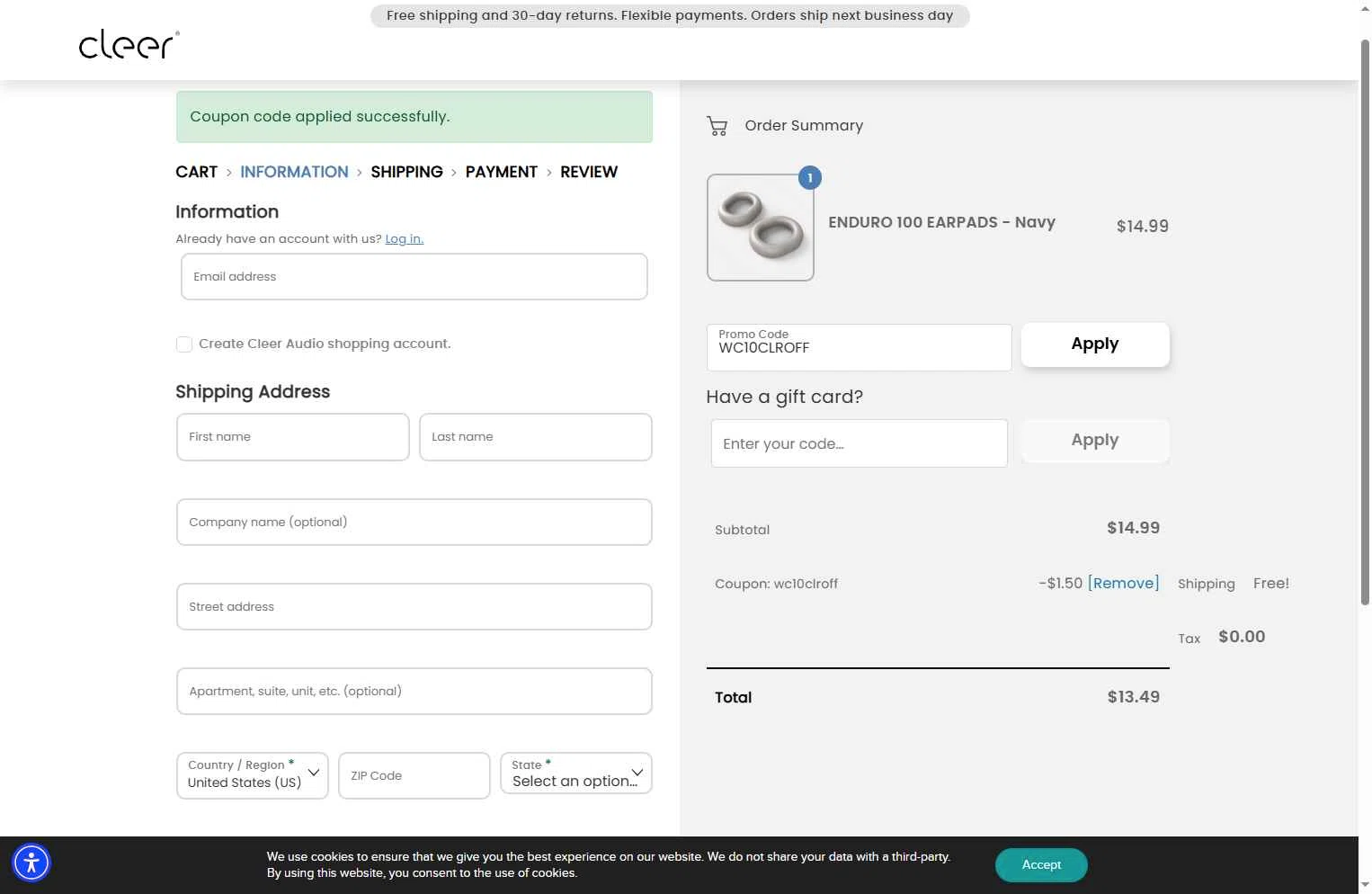Focus the Apartment, suite, unit field
1372x894 pixels.
[x=414, y=692]
